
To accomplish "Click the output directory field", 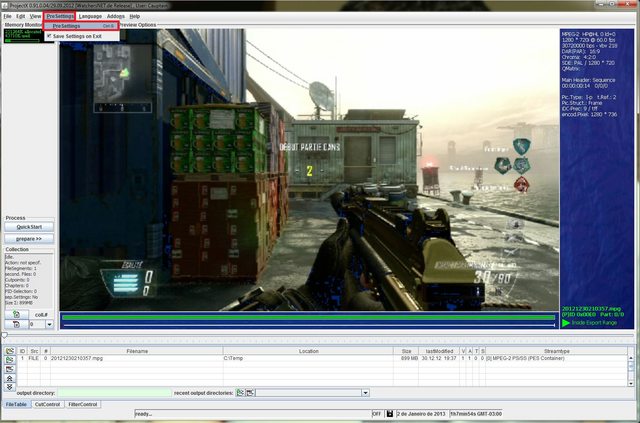I will pyautogui.click(x=115, y=393).
